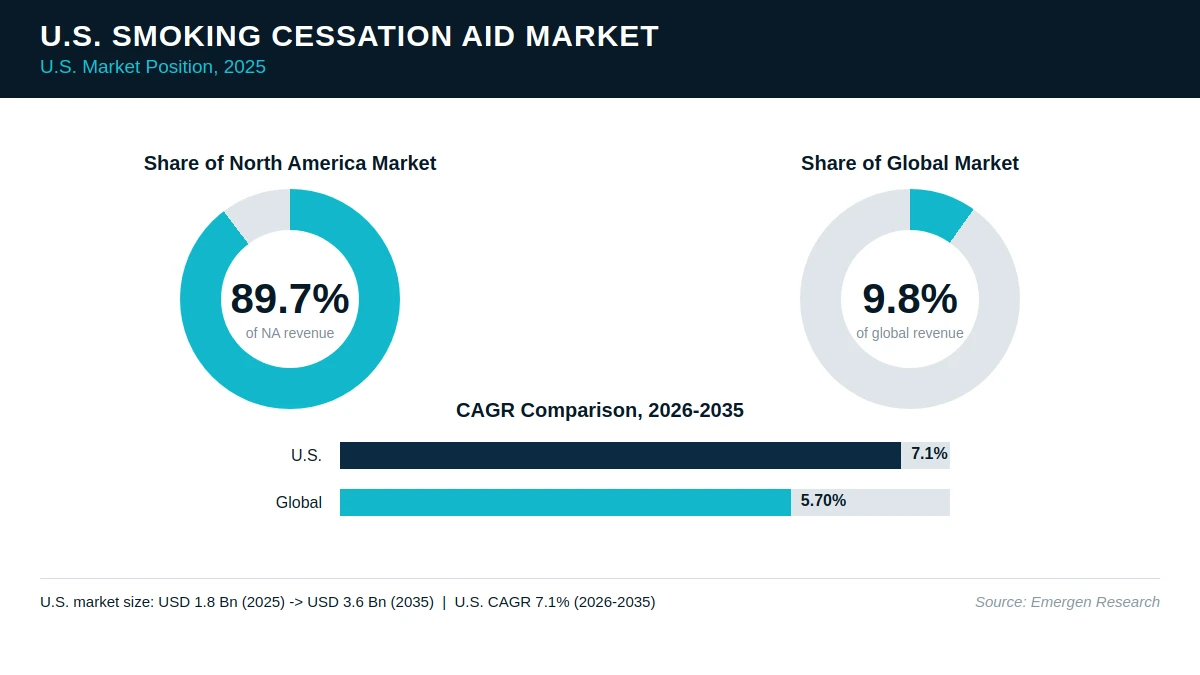
Task: Click the 9.8% value in right donut
Action: (x=910, y=299)
